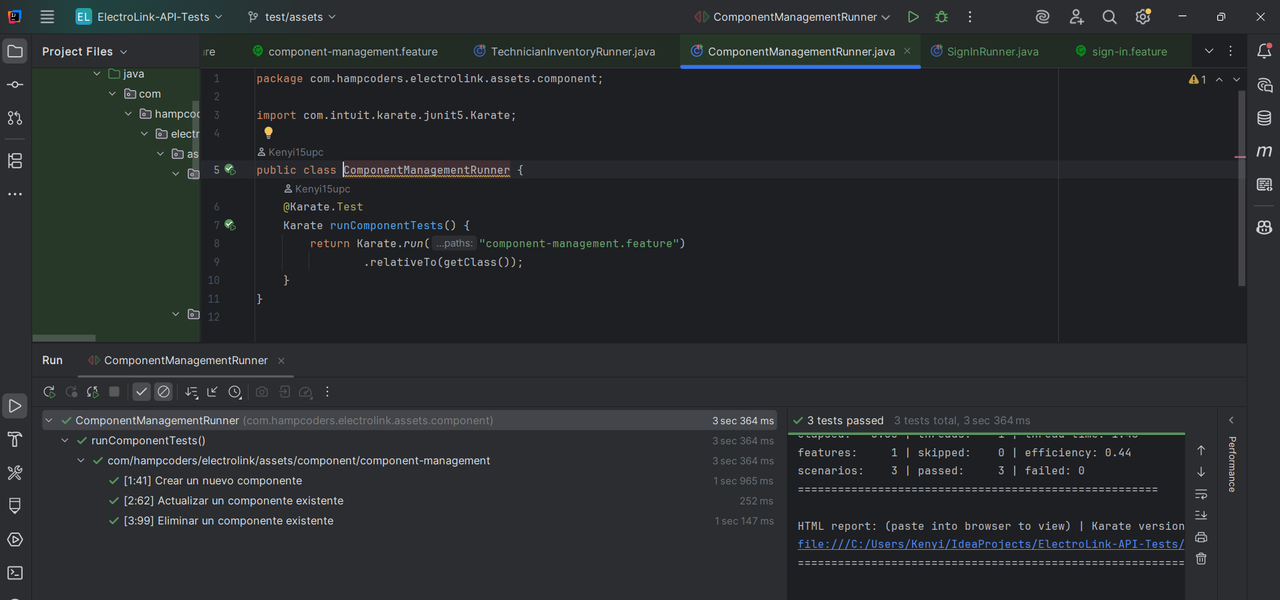The width and height of the screenshot is (1280, 600).
Task: Open the AI chat tool window on the right sidebar
Action: click(x=1264, y=85)
